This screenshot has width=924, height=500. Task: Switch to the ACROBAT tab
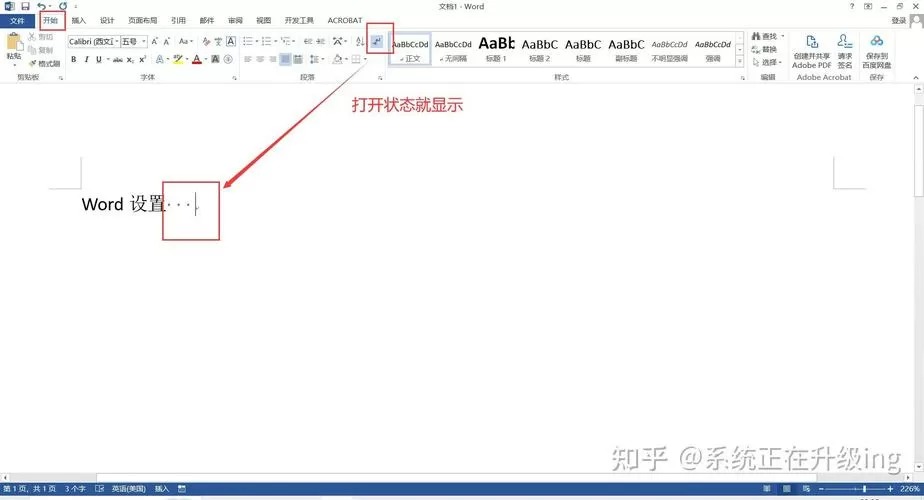pos(345,21)
